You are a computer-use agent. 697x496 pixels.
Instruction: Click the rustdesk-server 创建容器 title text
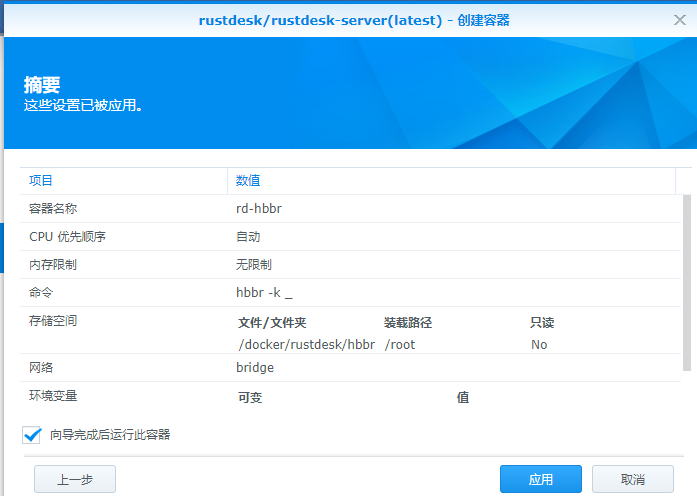pyautogui.click(x=354, y=20)
